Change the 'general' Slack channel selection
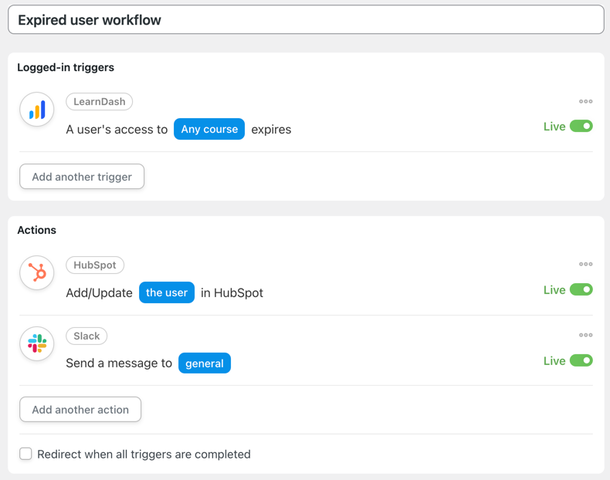The height and width of the screenshot is (480, 610). [x=204, y=363]
